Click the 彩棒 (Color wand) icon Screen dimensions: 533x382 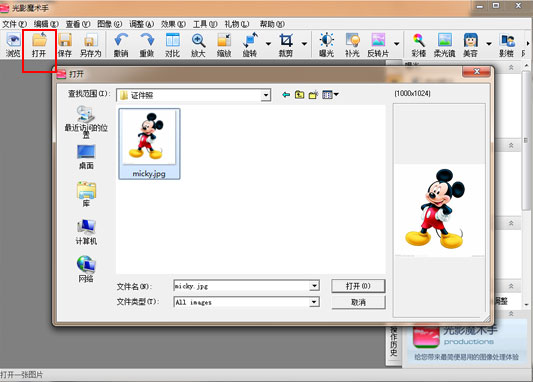(x=418, y=45)
